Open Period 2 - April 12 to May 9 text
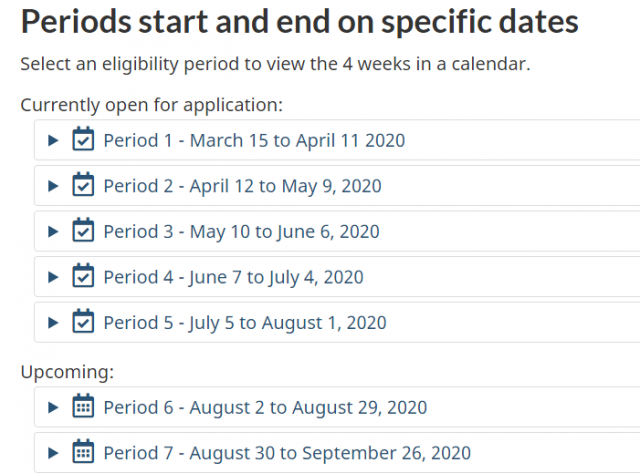 pos(242,187)
